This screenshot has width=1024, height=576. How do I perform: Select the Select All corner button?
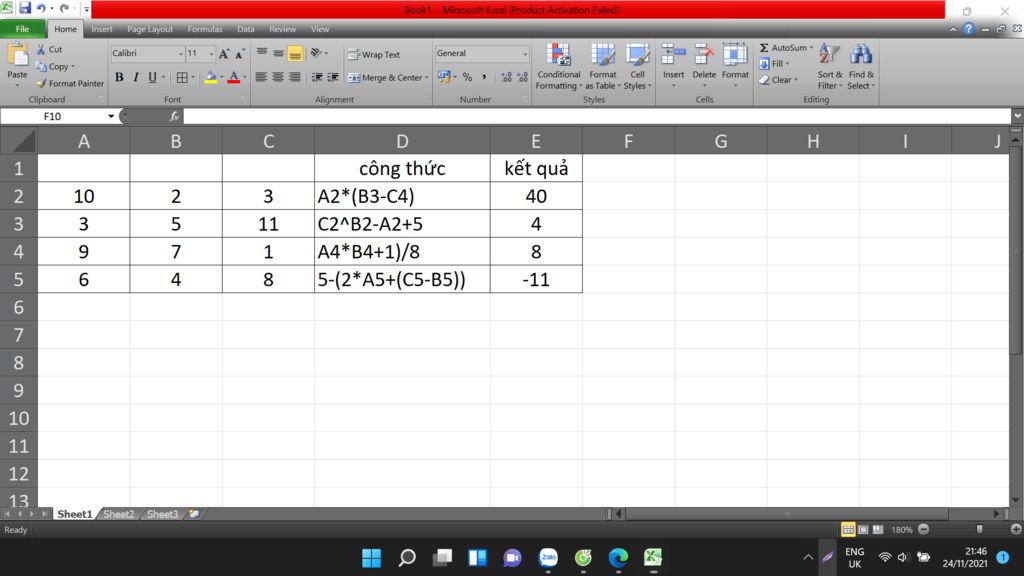[x=19, y=141]
